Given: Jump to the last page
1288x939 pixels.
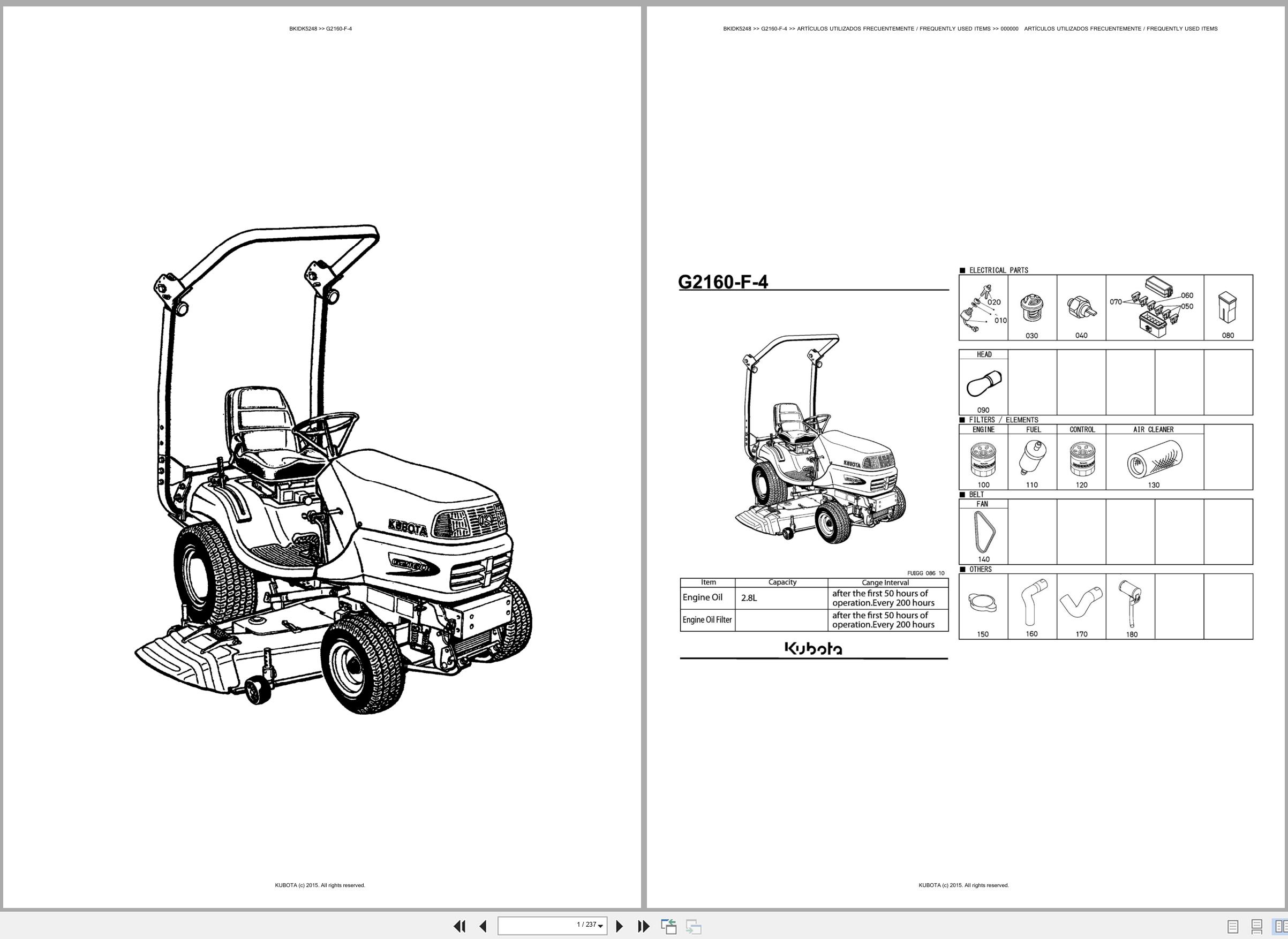Looking at the screenshot, I should pos(643,926).
